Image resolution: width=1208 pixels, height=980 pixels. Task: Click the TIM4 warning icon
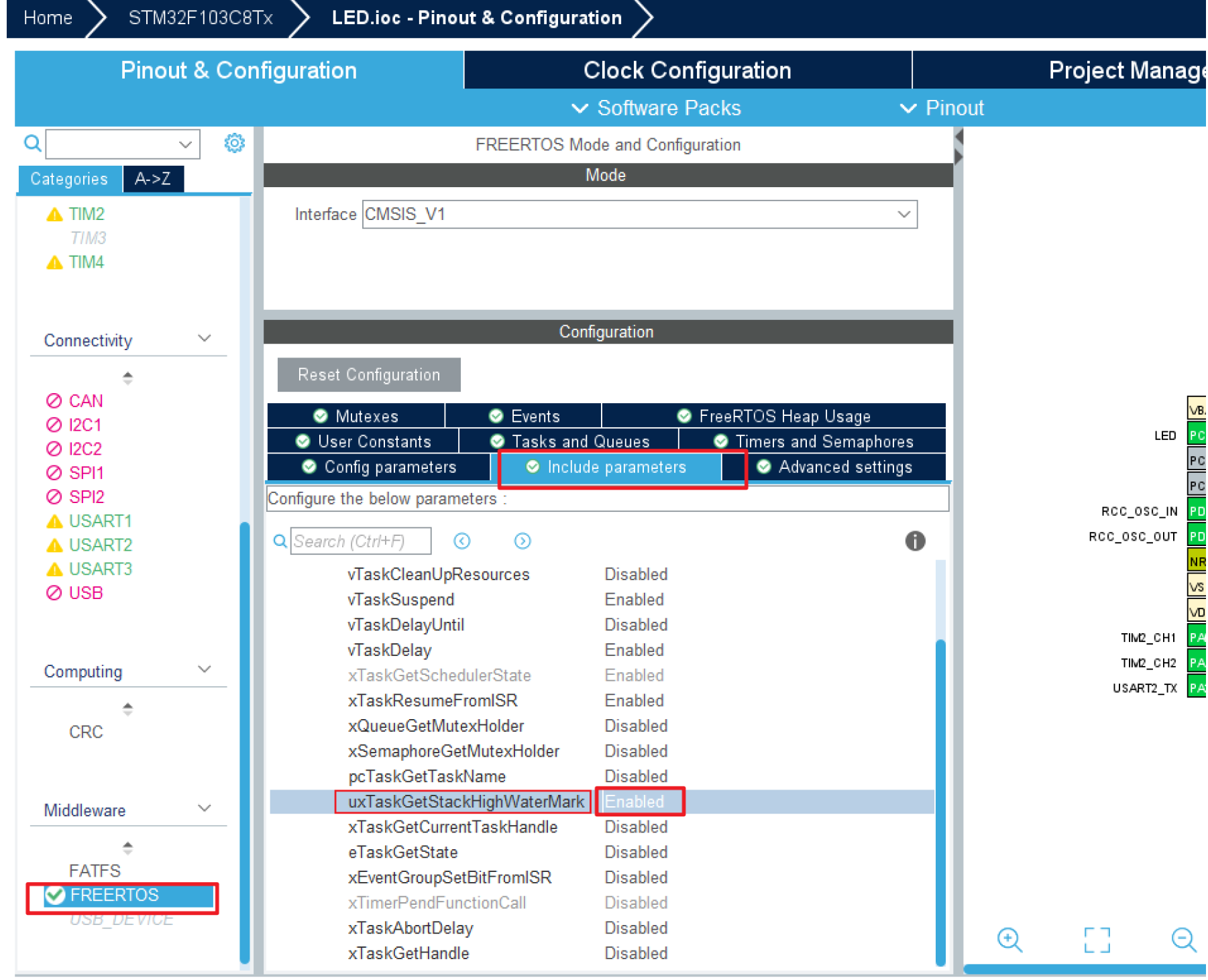[x=54, y=262]
